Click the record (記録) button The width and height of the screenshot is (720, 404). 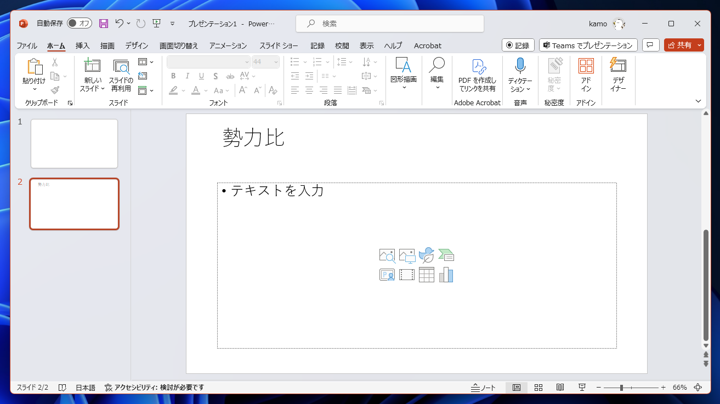click(518, 45)
